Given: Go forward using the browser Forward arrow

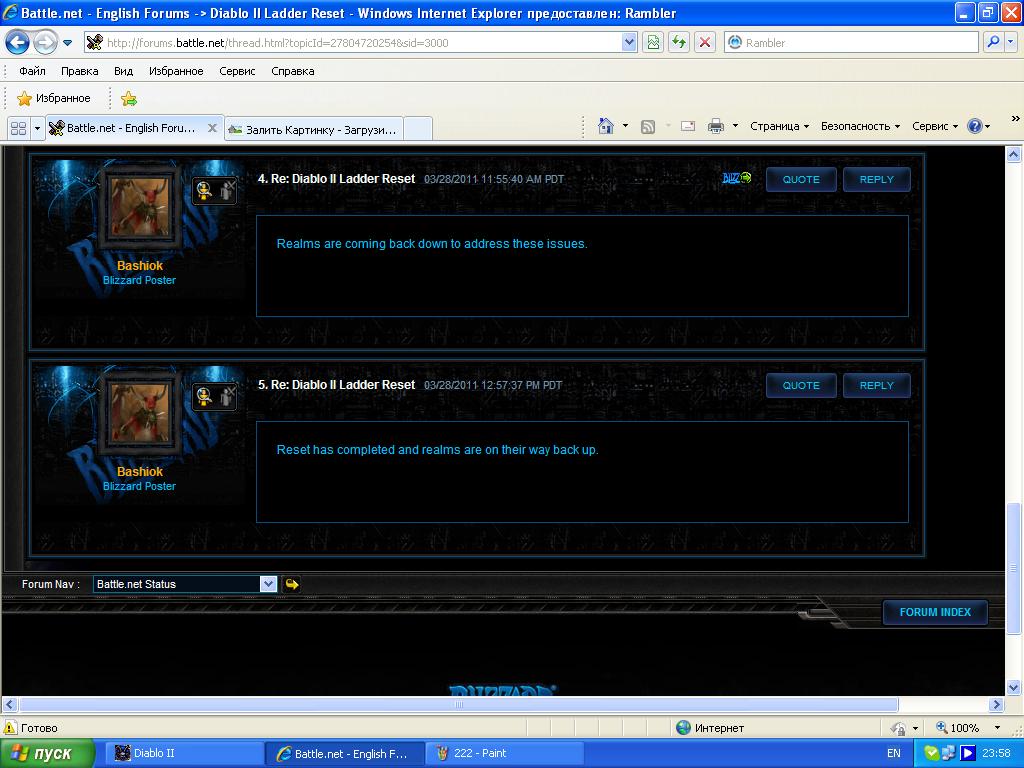Looking at the screenshot, I should tap(45, 43).
